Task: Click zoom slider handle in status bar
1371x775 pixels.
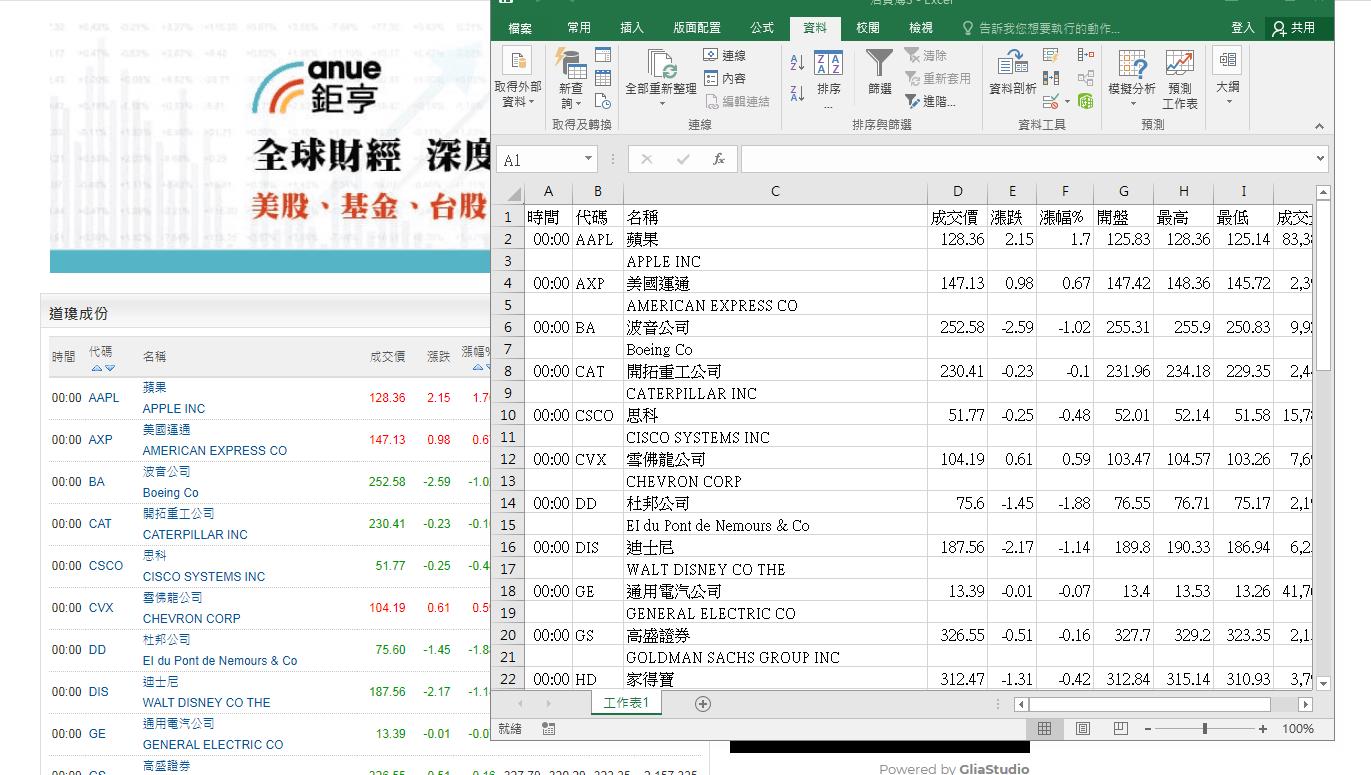Action: tap(1205, 729)
